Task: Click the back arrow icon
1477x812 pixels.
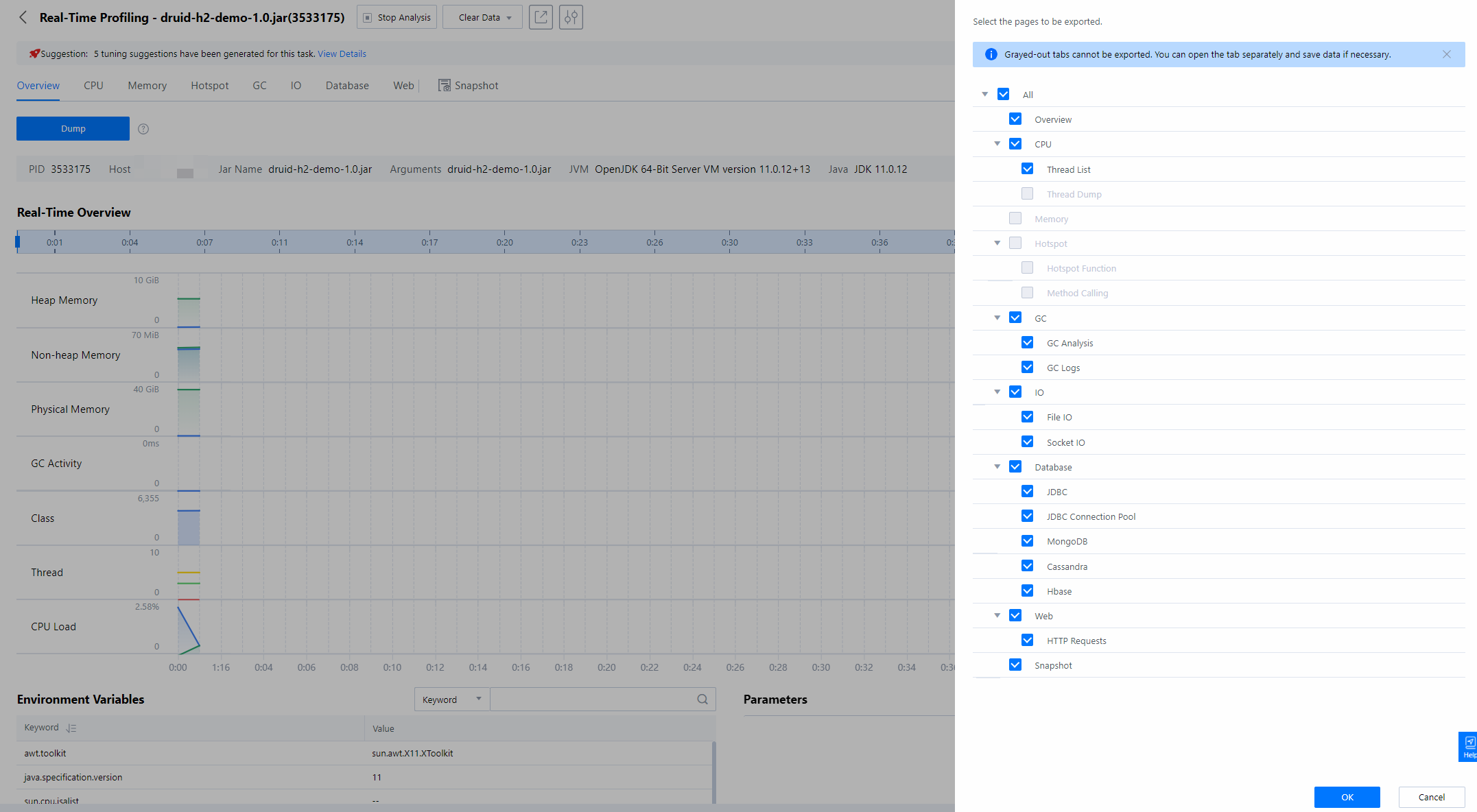Action: click(x=23, y=18)
